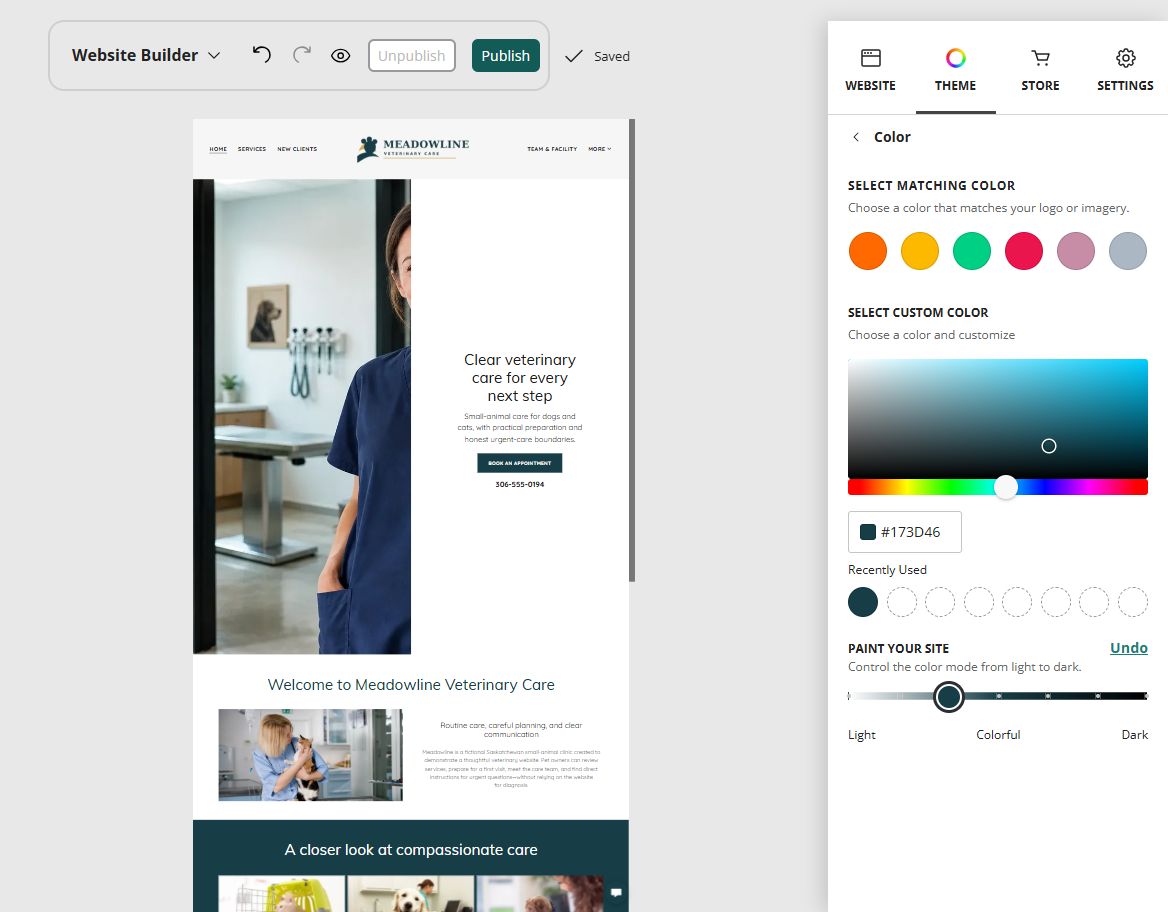Edit the hex color field #173D46
Image resolution: width=1168 pixels, height=912 pixels.
tap(904, 532)
